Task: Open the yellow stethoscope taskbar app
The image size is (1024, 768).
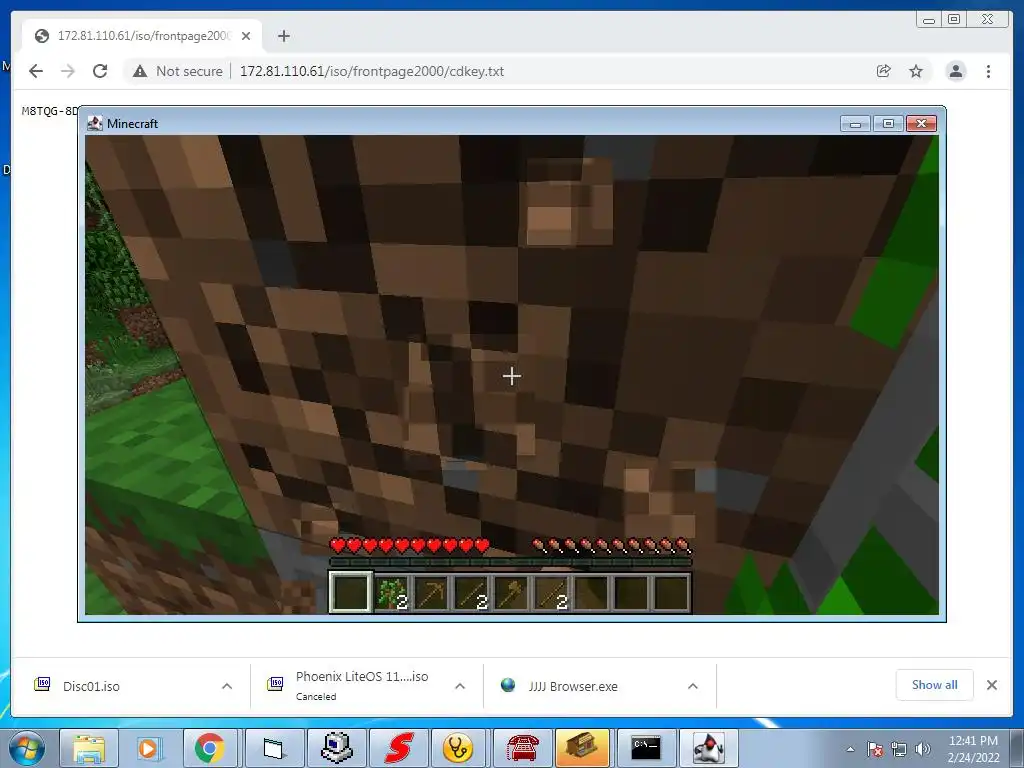Action: coord(458,748)
